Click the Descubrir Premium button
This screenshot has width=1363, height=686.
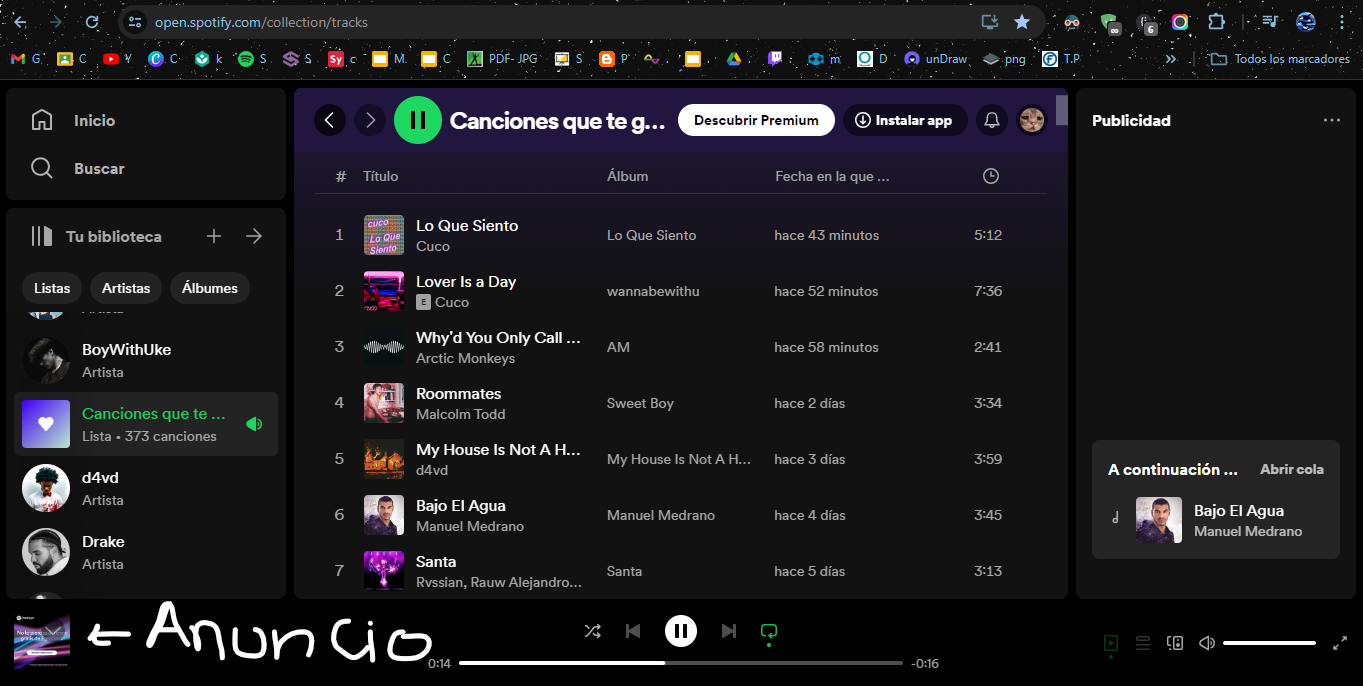[756, 120]
